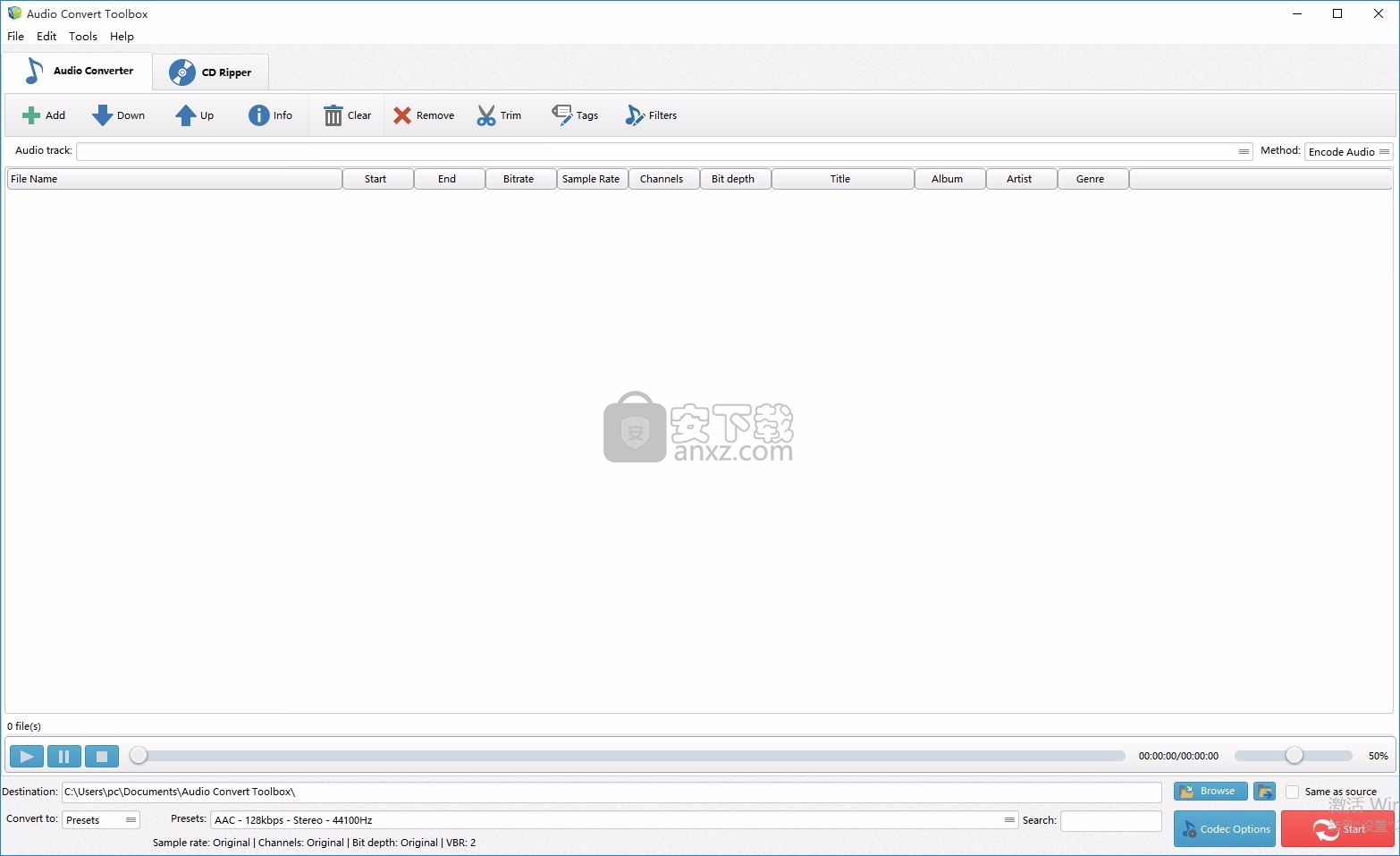Screen dimensions: 1400x856
Task: Open the file Info tool
Action: coord(271,115)
